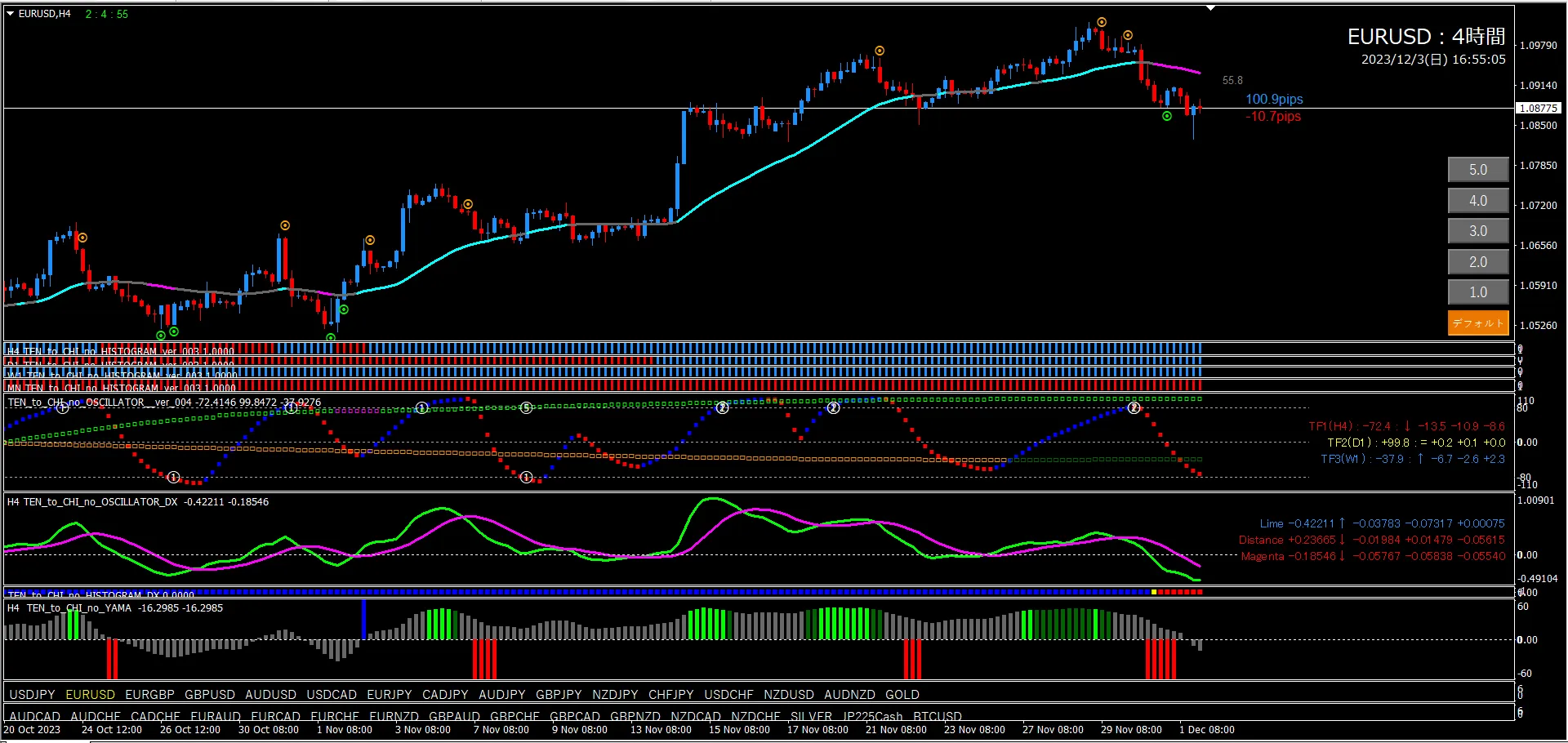Open the EURUSD,H4 chart menu triangle

[11, 14]
